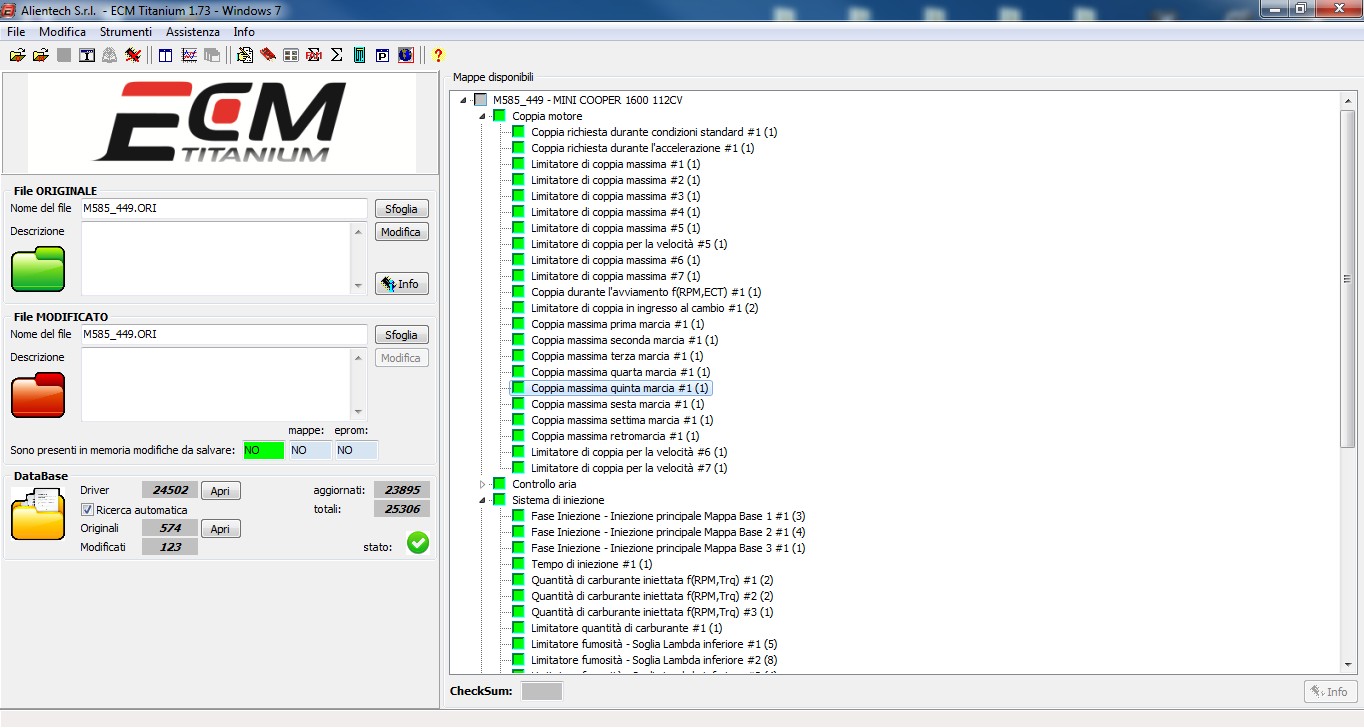Click the red eprom chip toolbar icon
The width and height of the screenshot is (1364, 728).
pyautogui.click(x=267, y=55)
